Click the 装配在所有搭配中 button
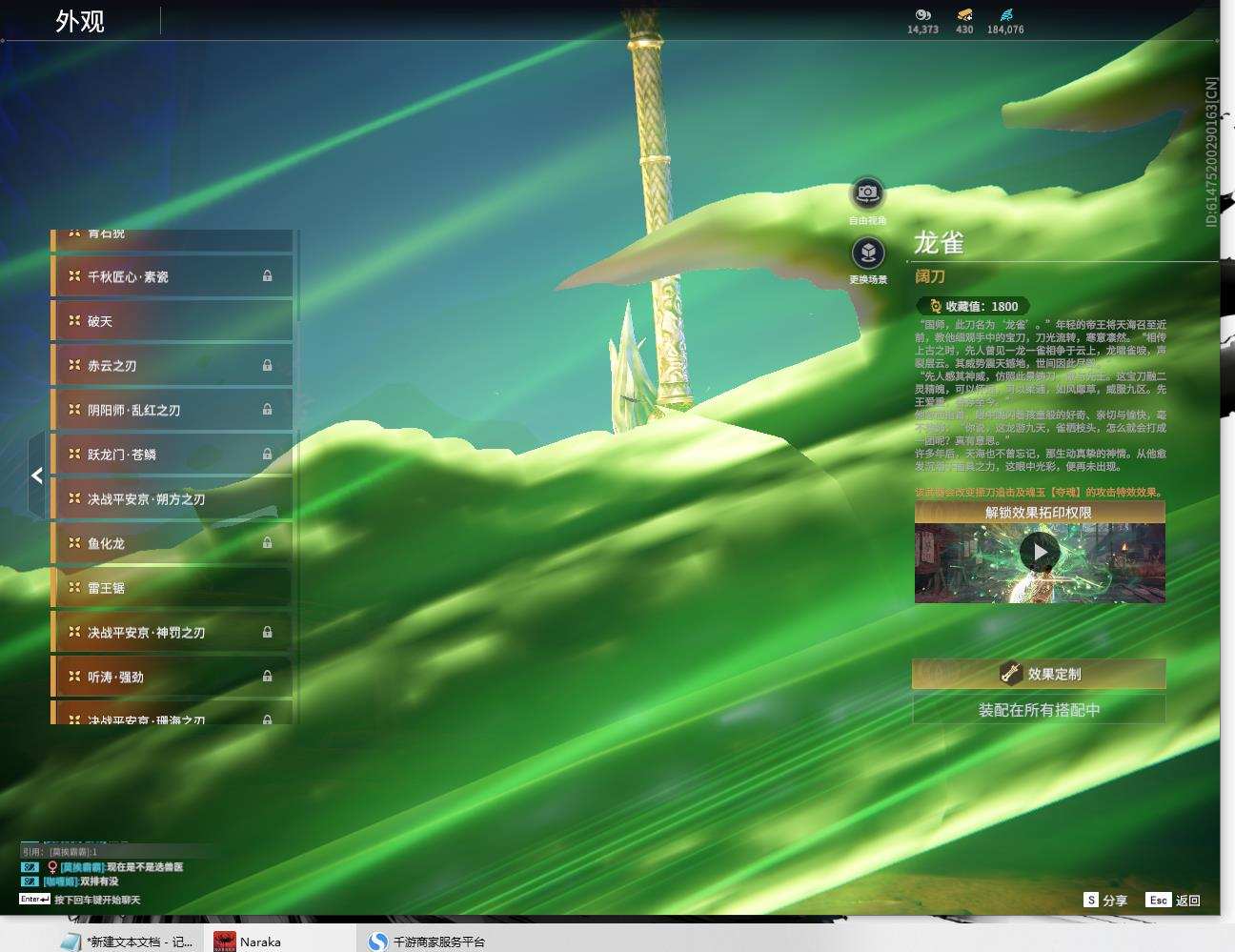Screen dimensions: 1235x952 (x=1039, y=710)
